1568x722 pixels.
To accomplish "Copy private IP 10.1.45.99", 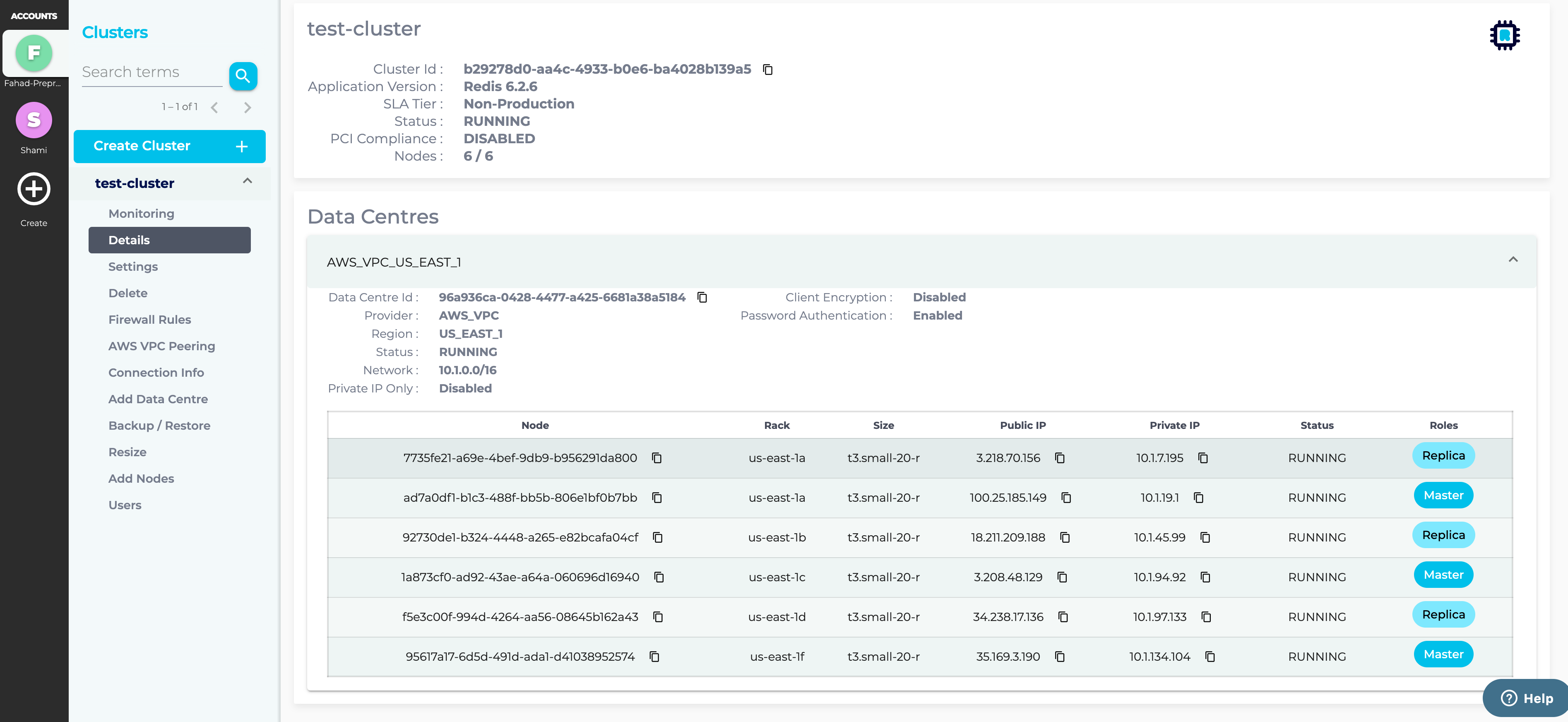I will [1205, 537].
